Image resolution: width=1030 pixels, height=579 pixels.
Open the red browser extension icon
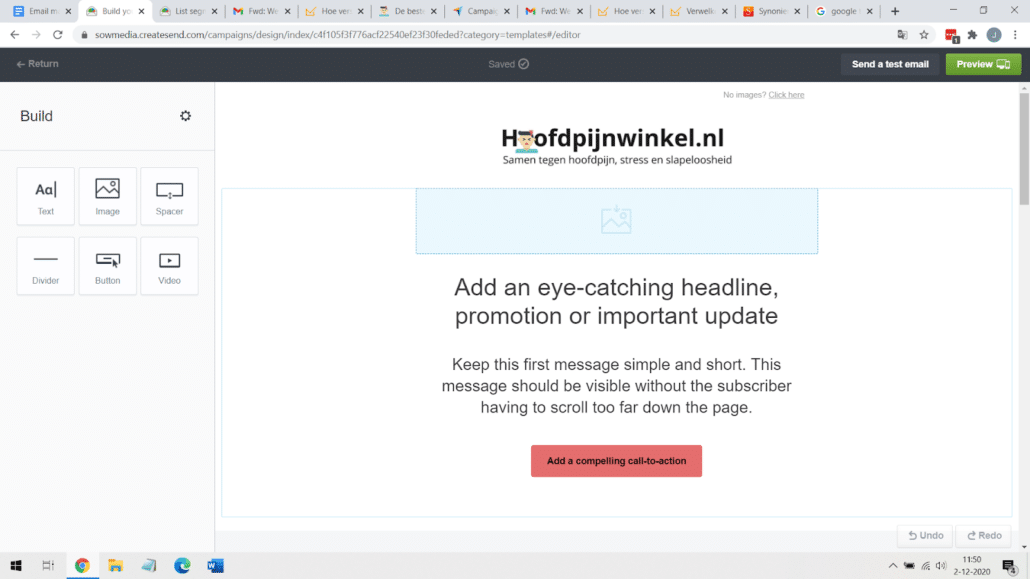pyautogui.click(x=951, y=35)
